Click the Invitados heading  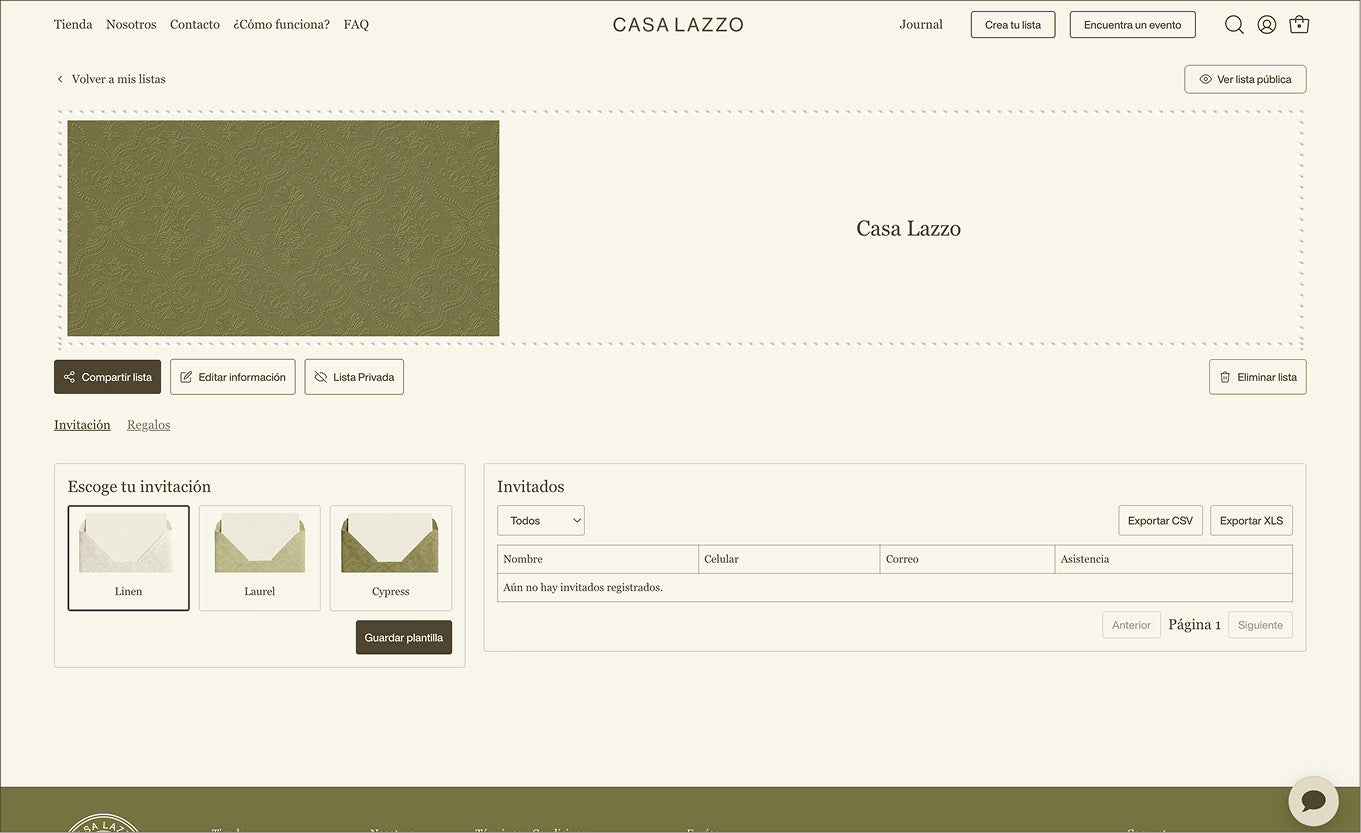(531, 487)
